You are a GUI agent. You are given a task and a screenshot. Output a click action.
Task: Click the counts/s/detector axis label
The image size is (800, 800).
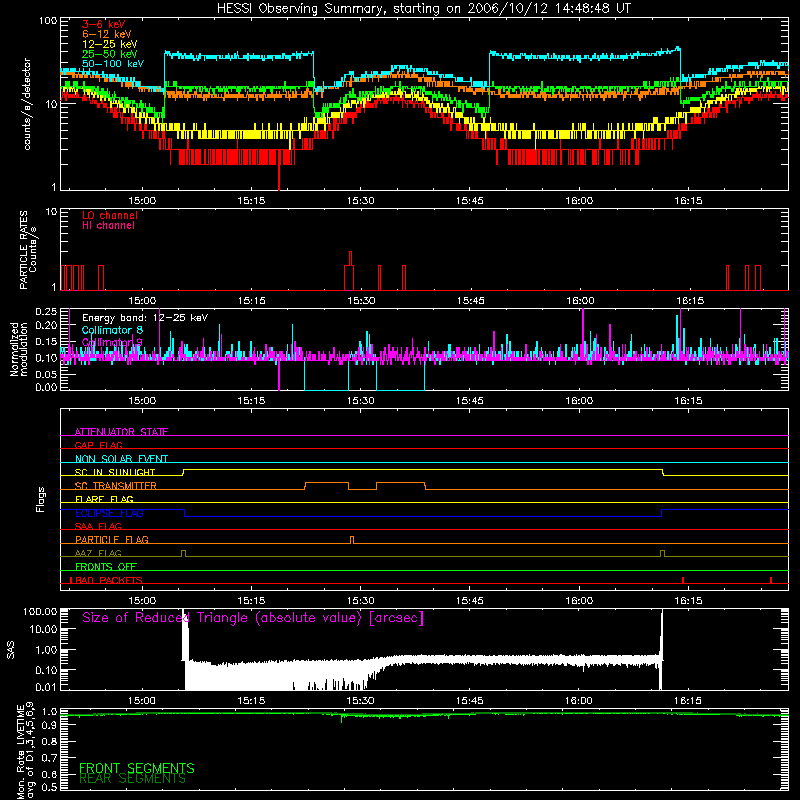pyautogui.click(x=27, y=104)
